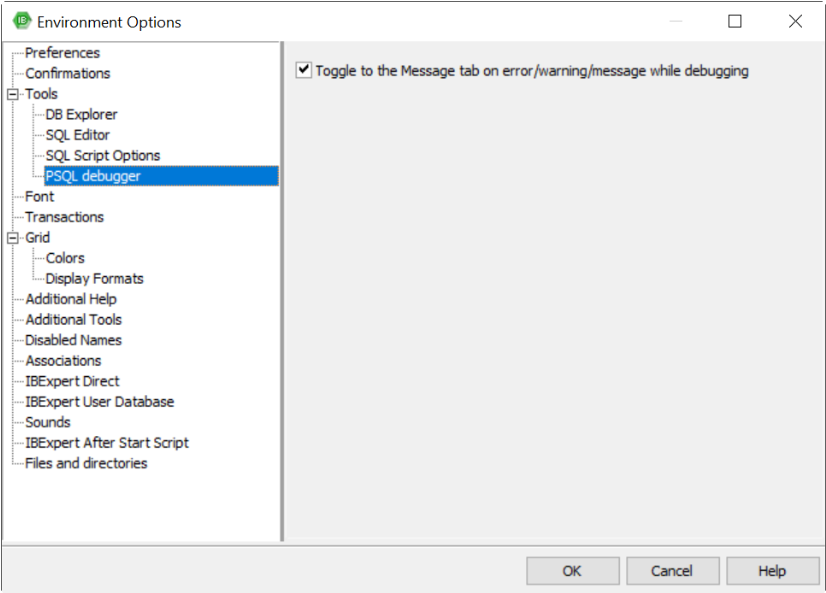Select the Font settings item
Viewport: 826px width, 593px height.
coord(40,196)
